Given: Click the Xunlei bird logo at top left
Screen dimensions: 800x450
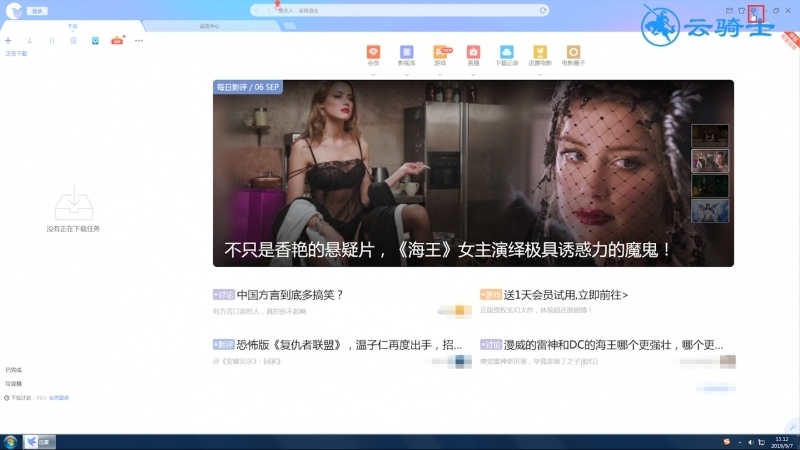Looking at the screenshot, I should 14,10.
